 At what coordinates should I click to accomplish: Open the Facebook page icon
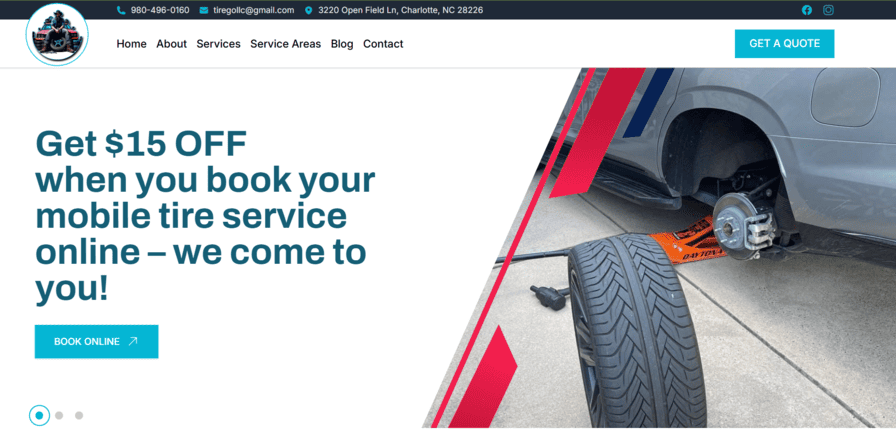(x=807, y=10)
